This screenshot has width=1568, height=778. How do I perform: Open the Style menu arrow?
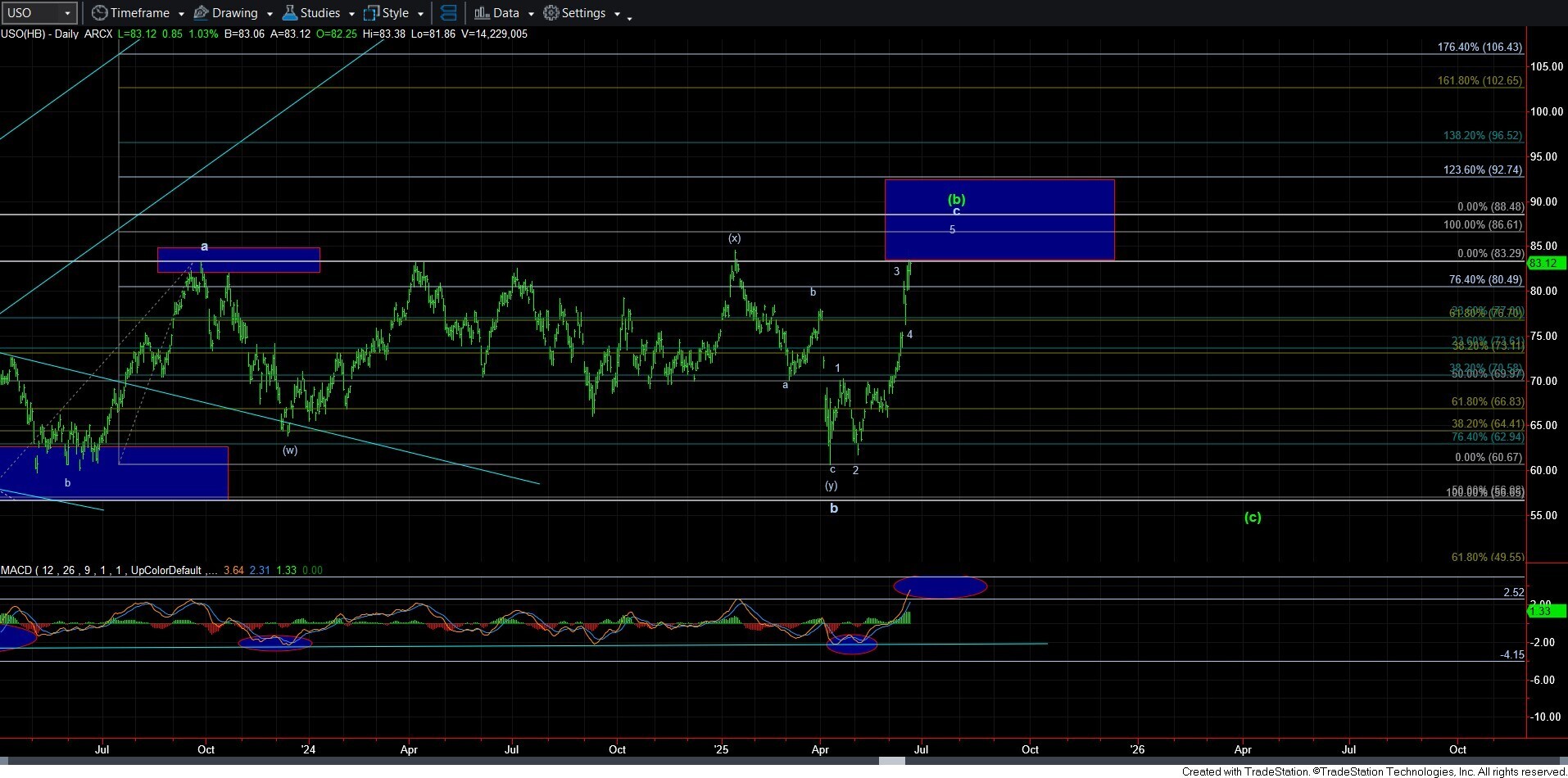tap(420, 14)
